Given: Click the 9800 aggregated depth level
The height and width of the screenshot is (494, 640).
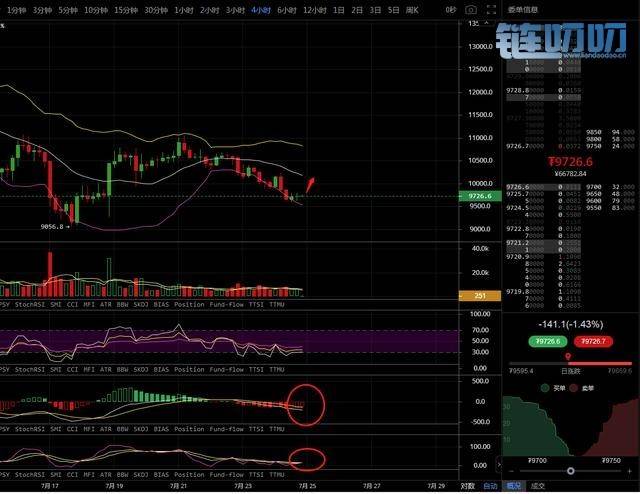Looking at the screenshot, I should tap(610, 139).
